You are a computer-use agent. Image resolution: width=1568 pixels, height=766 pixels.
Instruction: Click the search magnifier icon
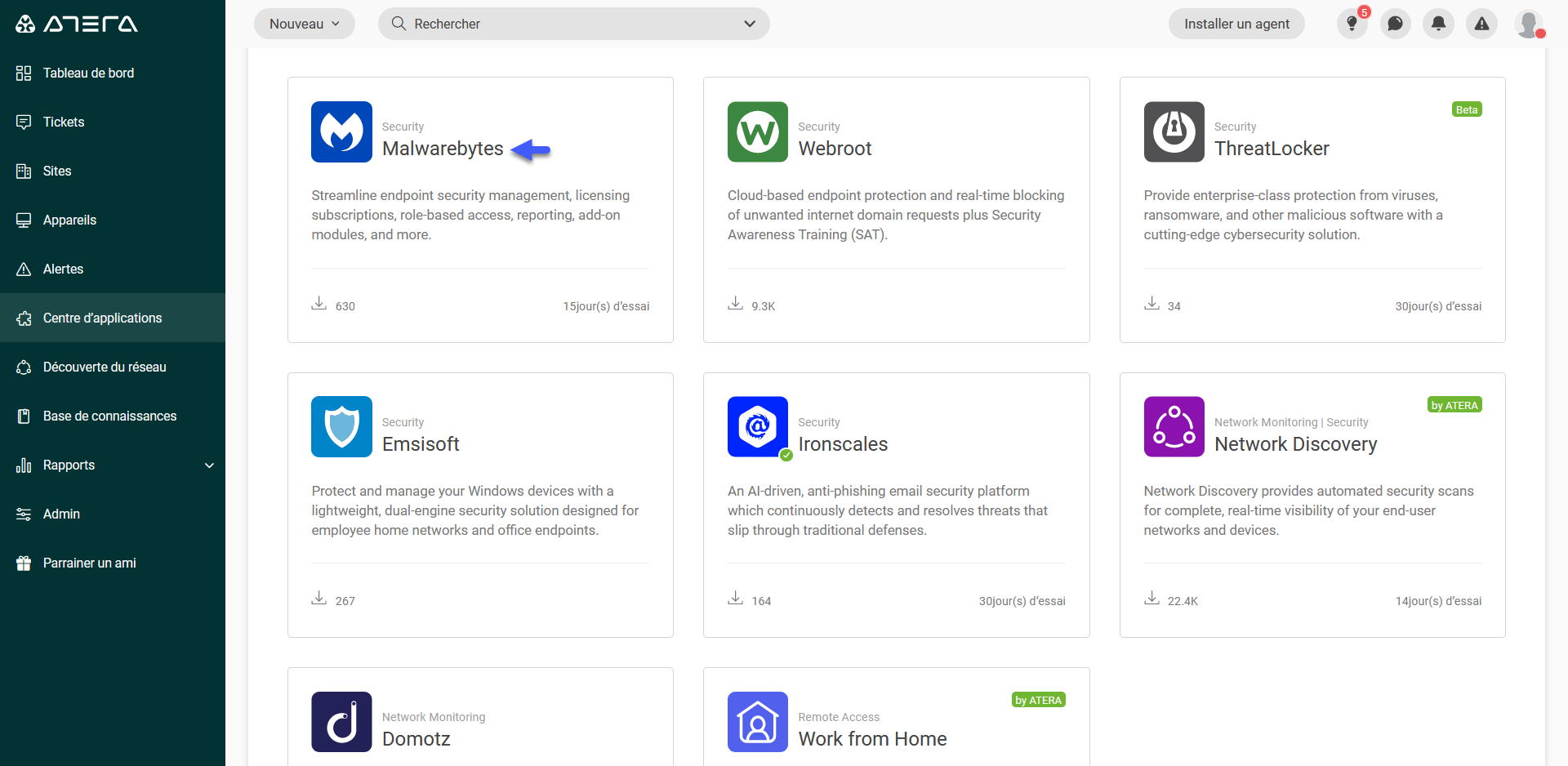click(x=399, y=24)
